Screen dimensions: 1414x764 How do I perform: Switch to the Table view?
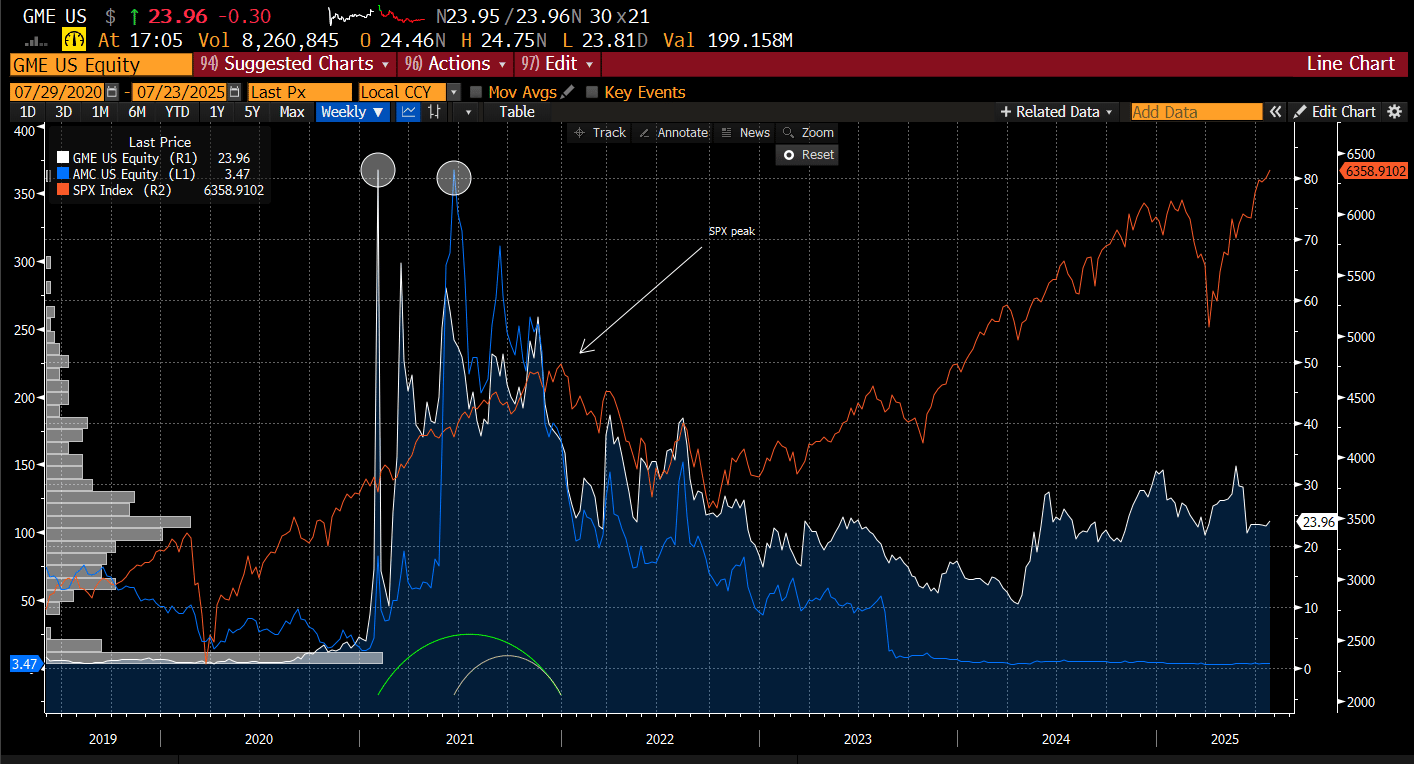[x=517, y=112]
